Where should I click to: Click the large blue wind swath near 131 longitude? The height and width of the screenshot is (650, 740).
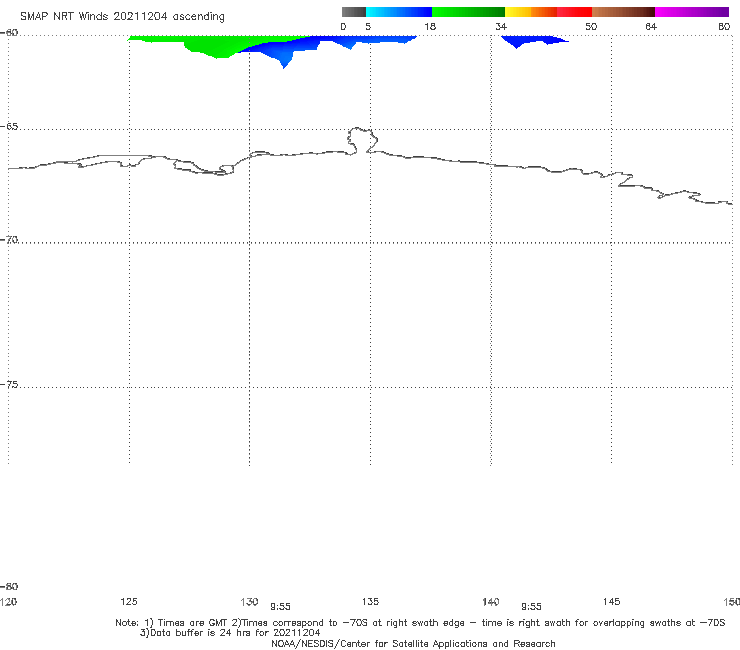pyautogui.click(x=288, y=50)
